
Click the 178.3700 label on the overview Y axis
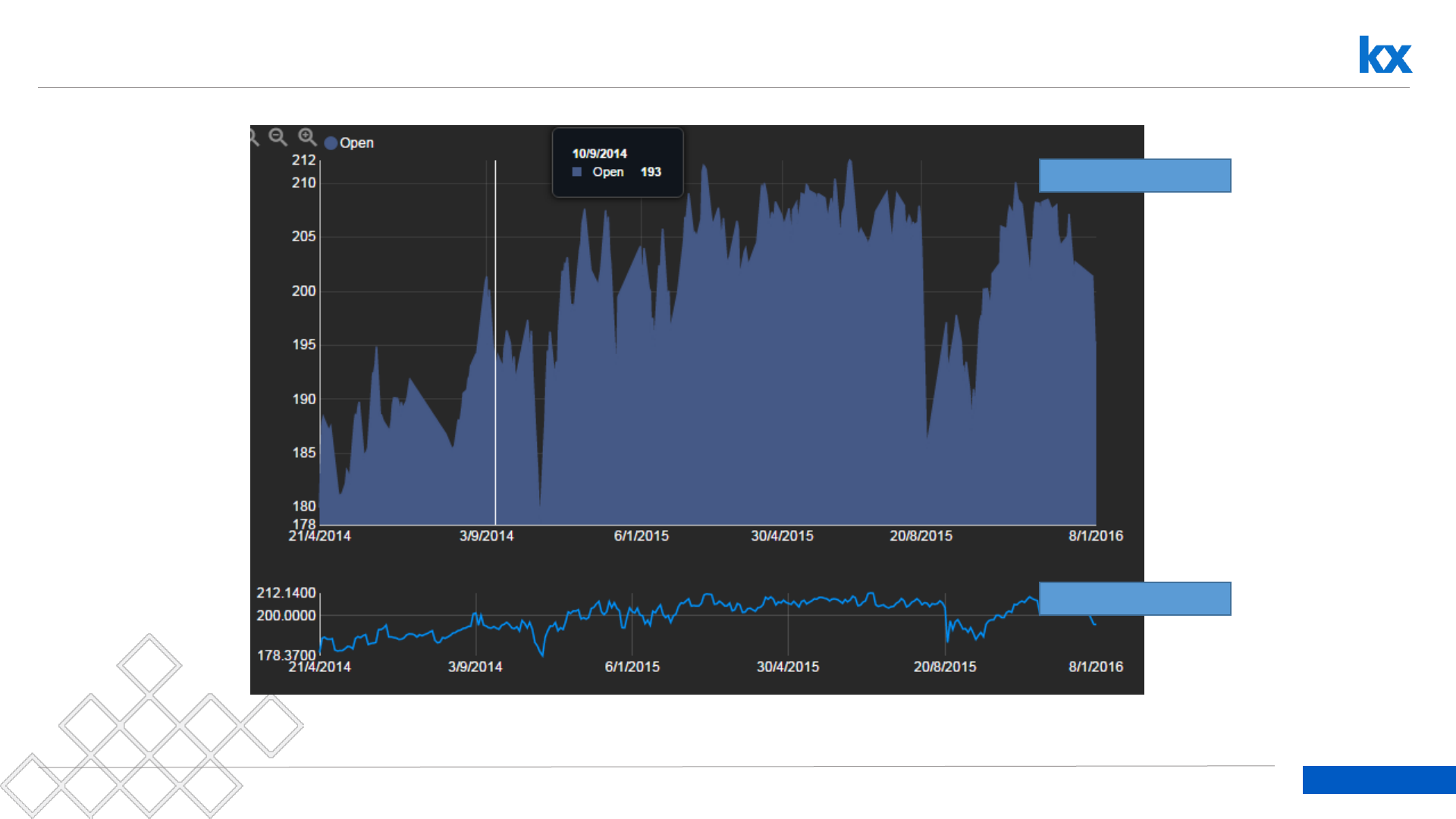(x=286, y=655)
